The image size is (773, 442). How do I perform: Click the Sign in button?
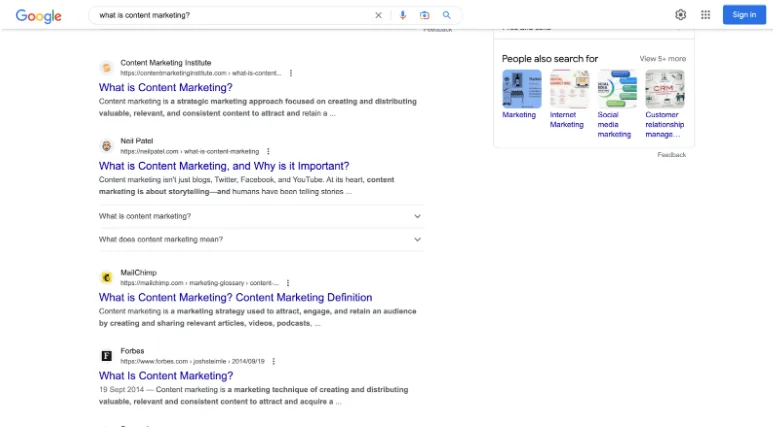(744, 15)
